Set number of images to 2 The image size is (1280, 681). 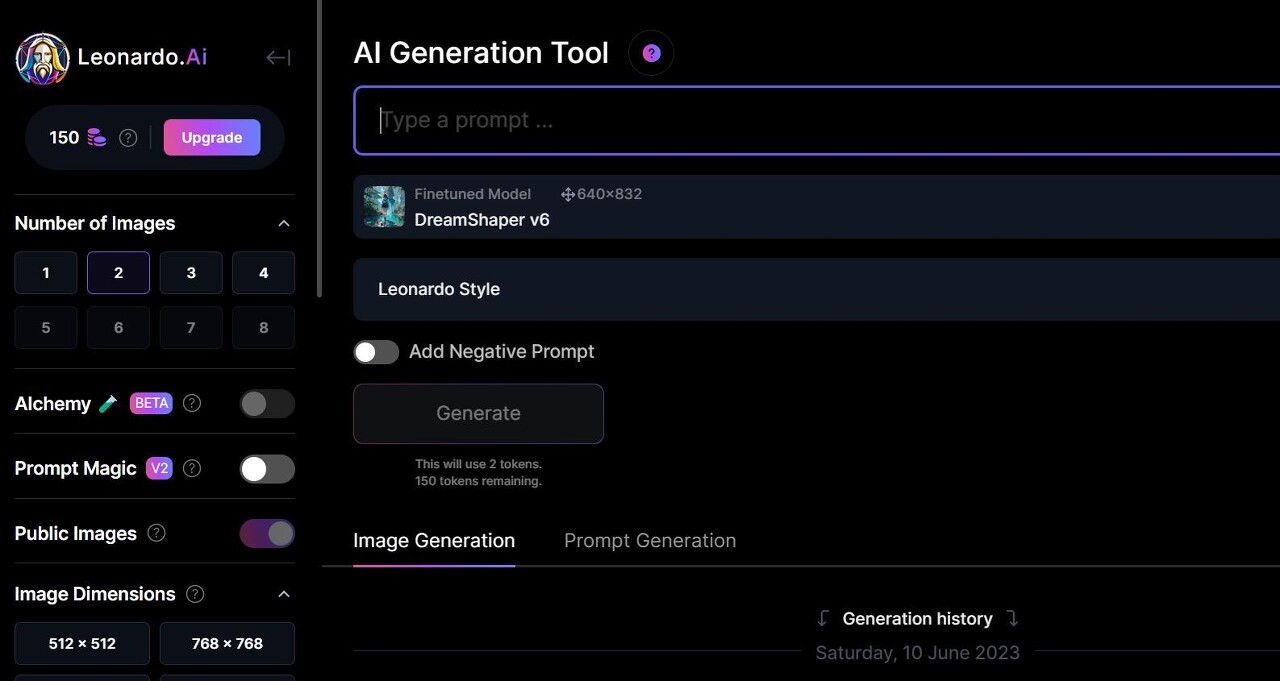118,272
